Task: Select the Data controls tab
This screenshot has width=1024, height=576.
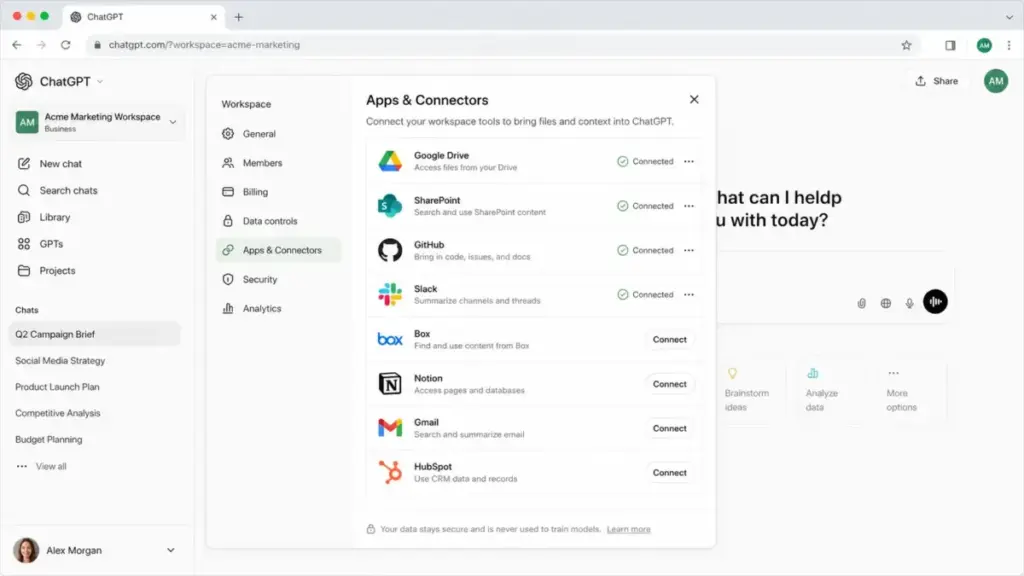Action: 279,221
